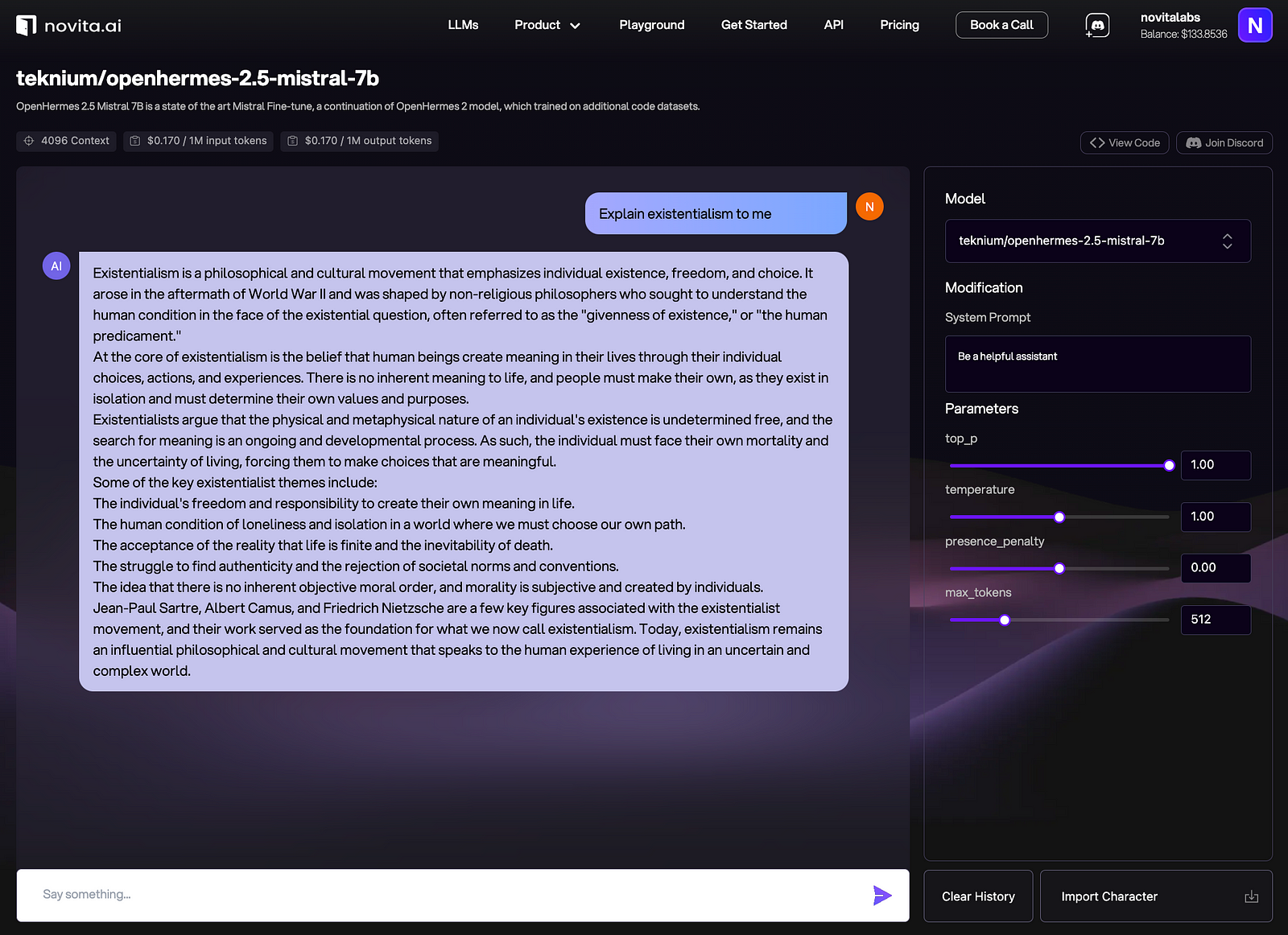The height and width of the screenshot is (935, 1288).
Task: Open the Pricing page
Action: 900,25
